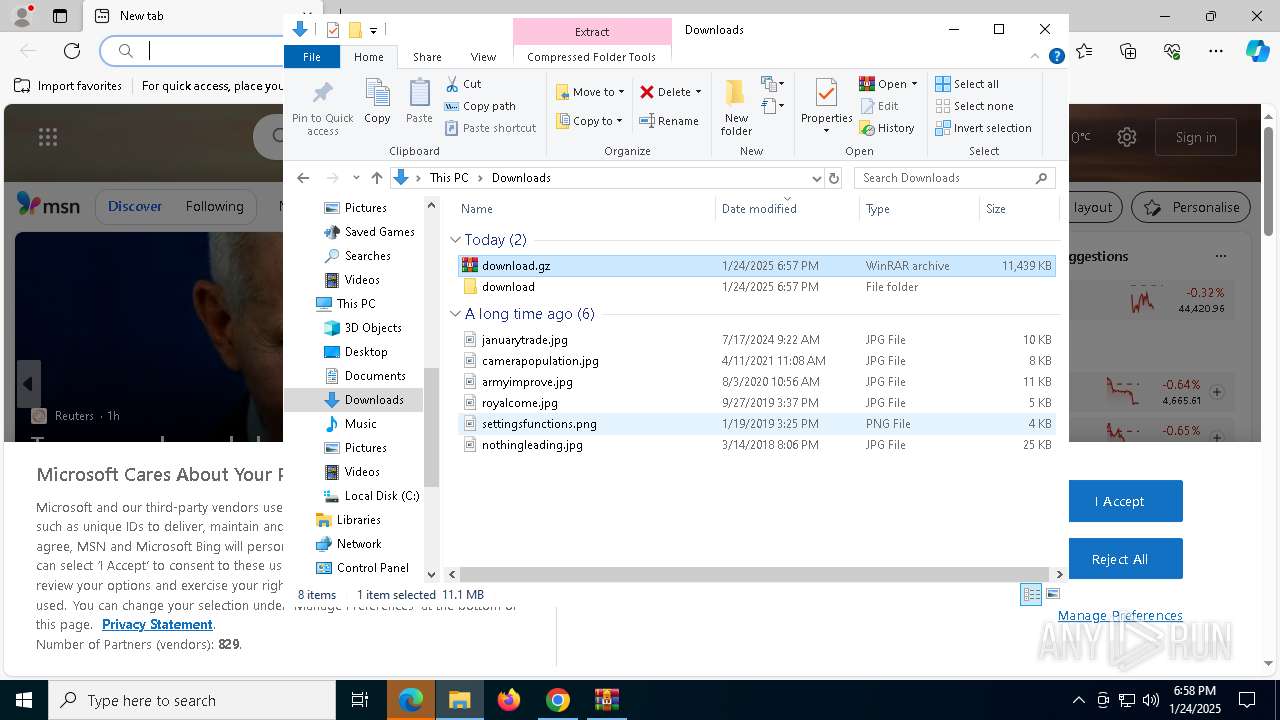
Task: Open MSN settings gear in Edge
Action: coord(1127,137)
